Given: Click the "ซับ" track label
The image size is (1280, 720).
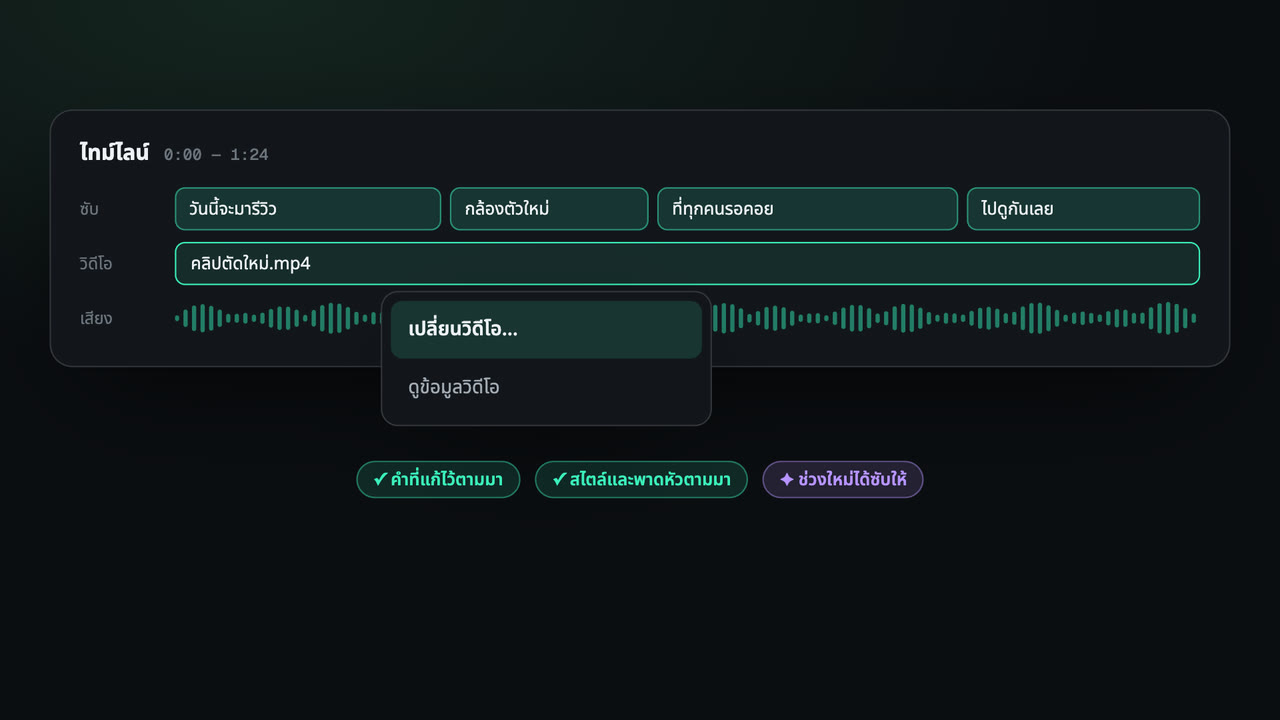Looking at the screenshot, I should pos(89,209).
